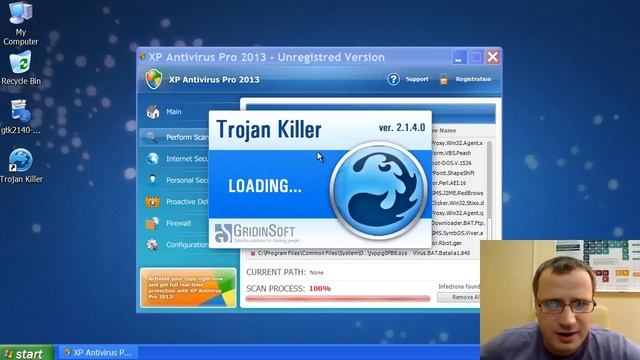Click the Configuration gear icon
Viewport: 640px width, 360px height.
pyautogui.click(x=153, y=244)
